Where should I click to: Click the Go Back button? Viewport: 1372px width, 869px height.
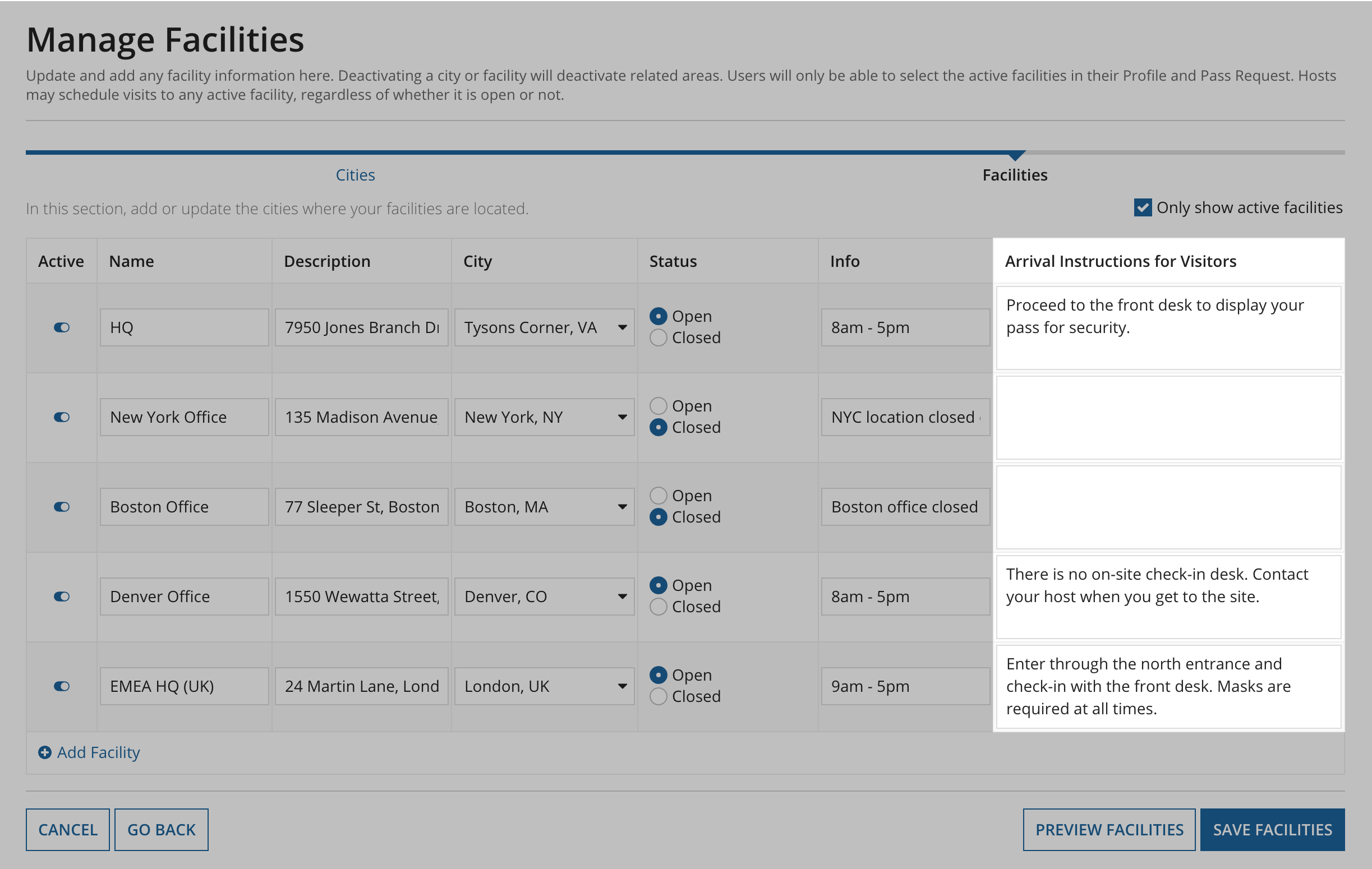(x=161, y=830)
